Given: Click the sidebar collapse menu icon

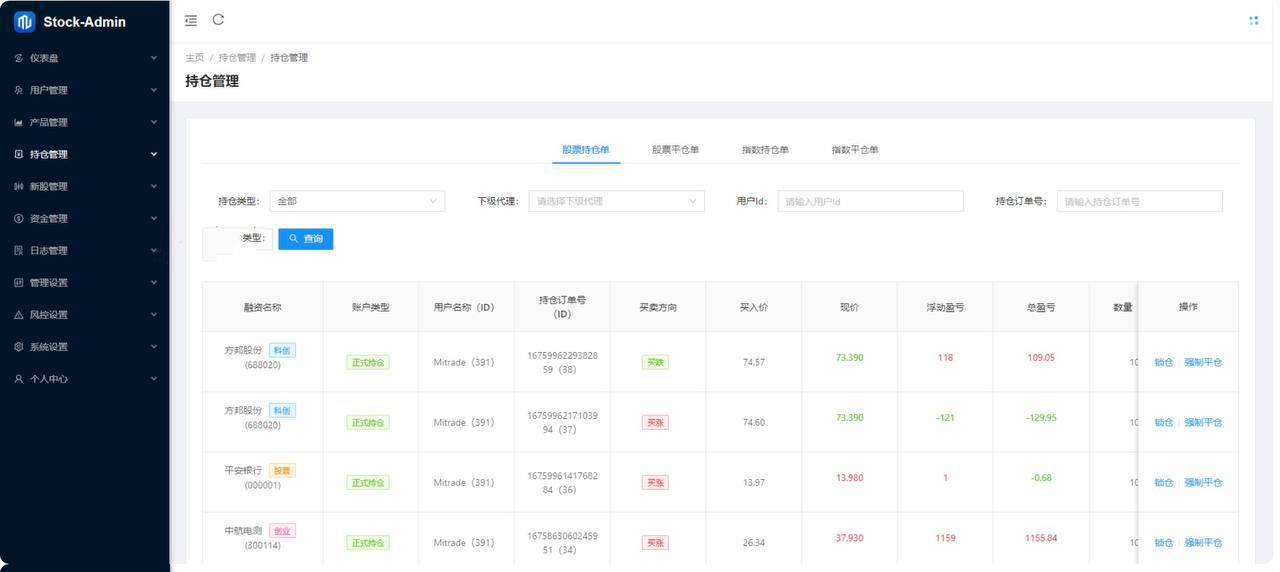Looking at the screenshot, I should point(191,20).
